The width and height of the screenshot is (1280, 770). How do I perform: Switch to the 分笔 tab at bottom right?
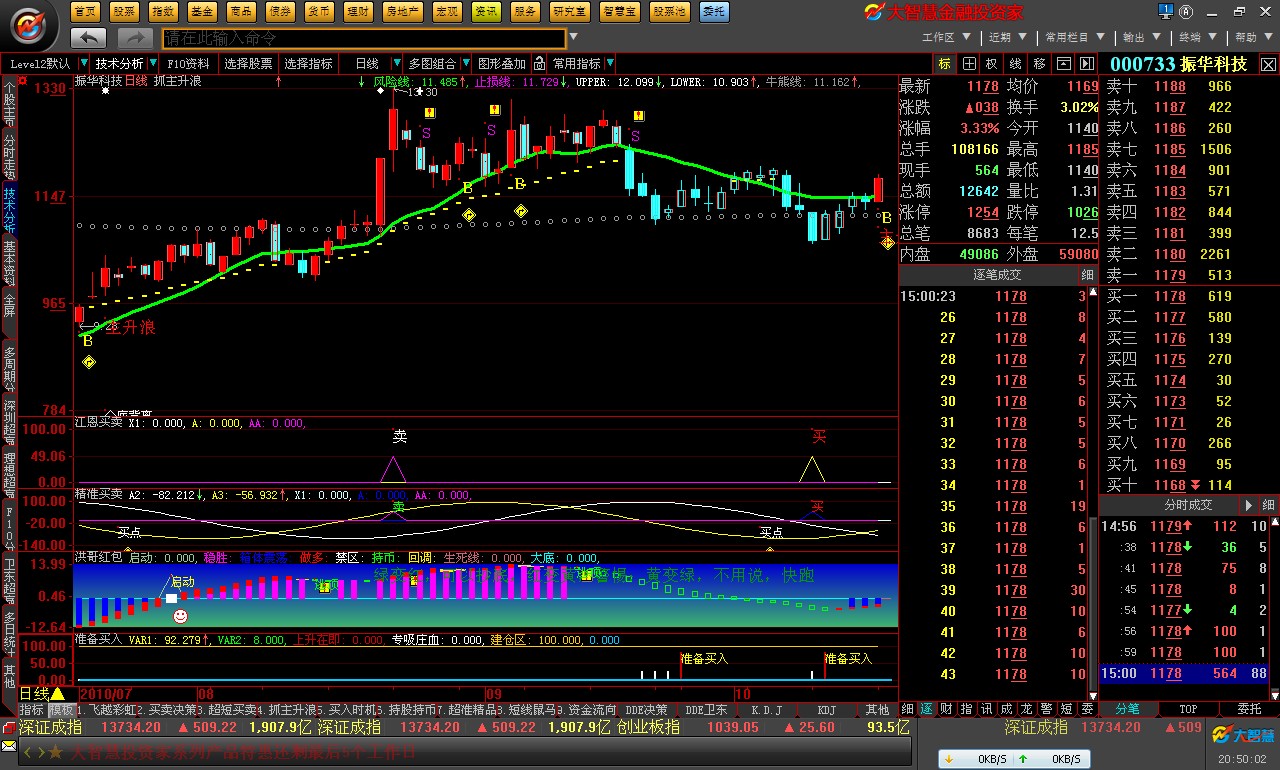(1127, 709)
